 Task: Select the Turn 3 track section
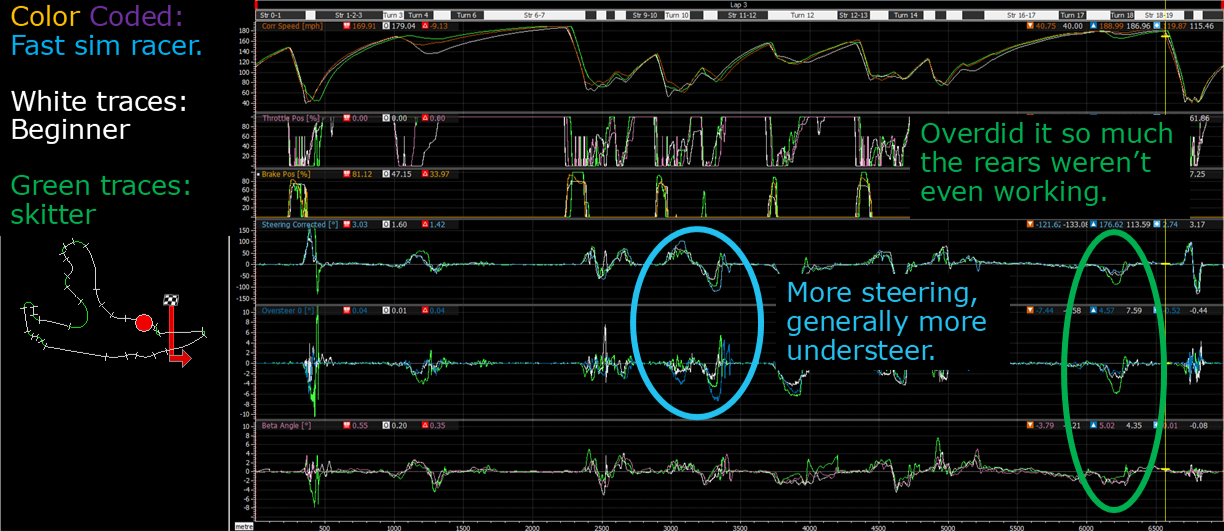click(393, 16)
